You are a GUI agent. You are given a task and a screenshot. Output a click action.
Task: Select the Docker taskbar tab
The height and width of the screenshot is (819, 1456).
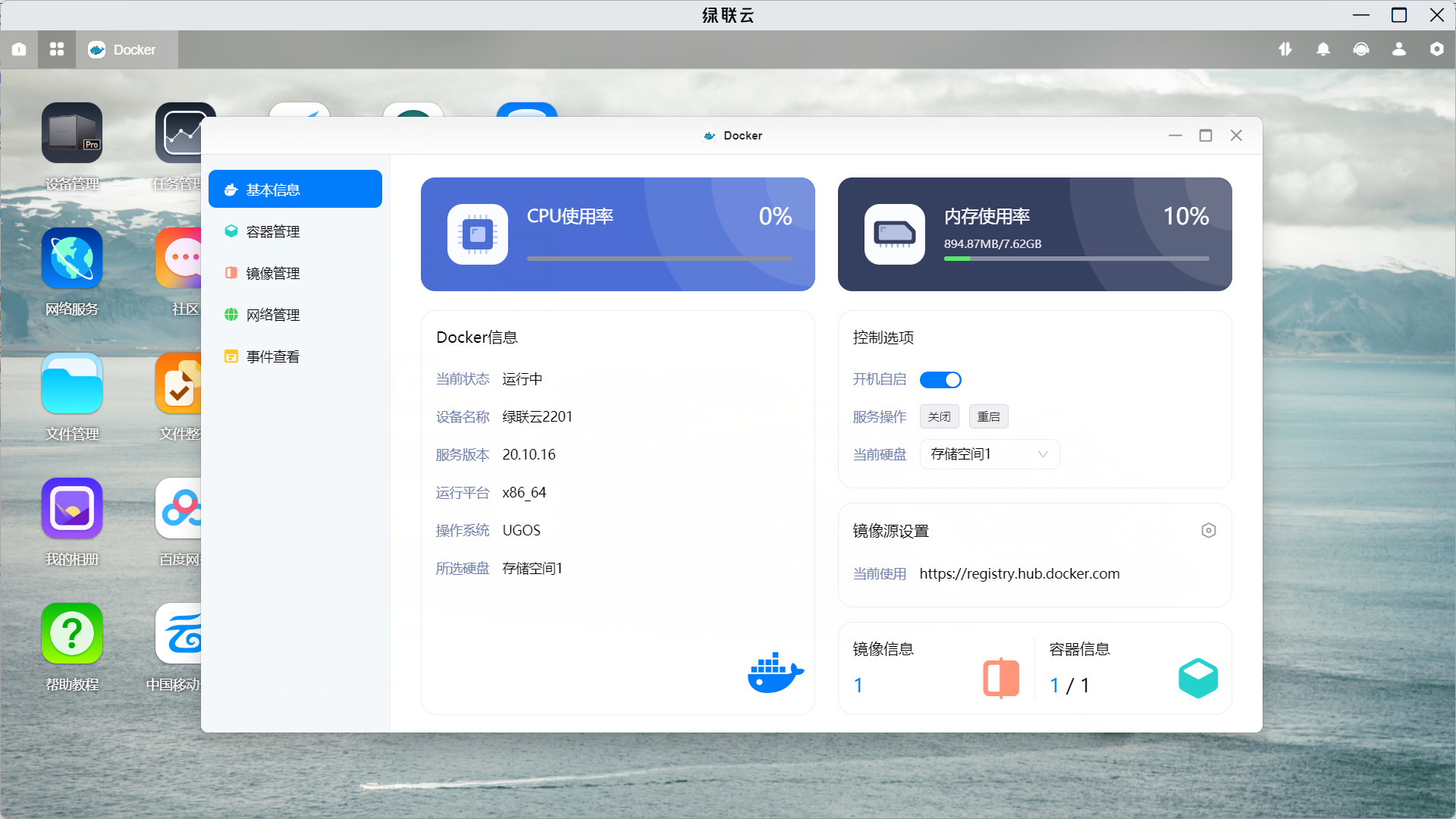tap(127, 49)
